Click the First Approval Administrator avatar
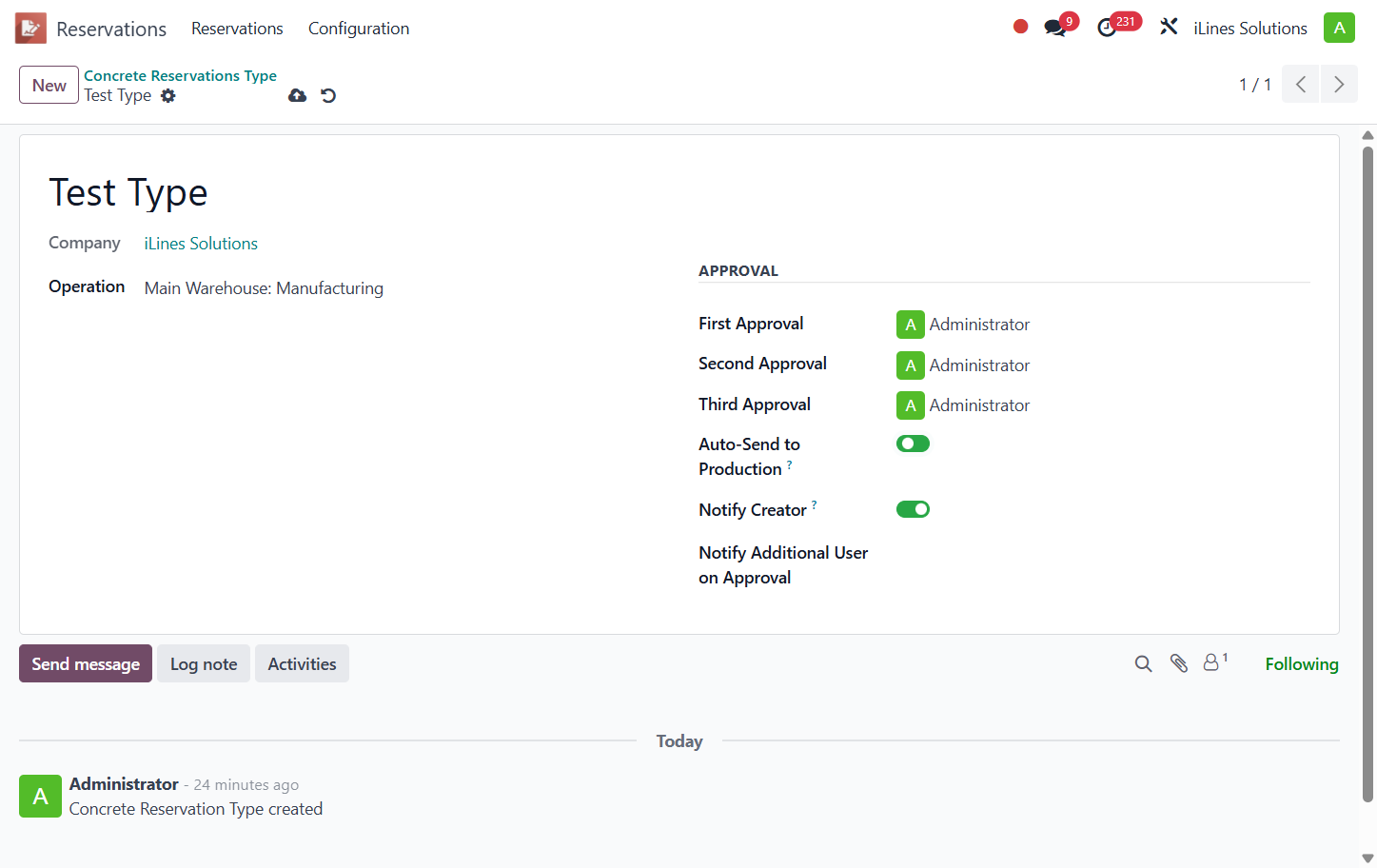The image size is (1377, 868). pyautogui.click(x=910, y=325)
